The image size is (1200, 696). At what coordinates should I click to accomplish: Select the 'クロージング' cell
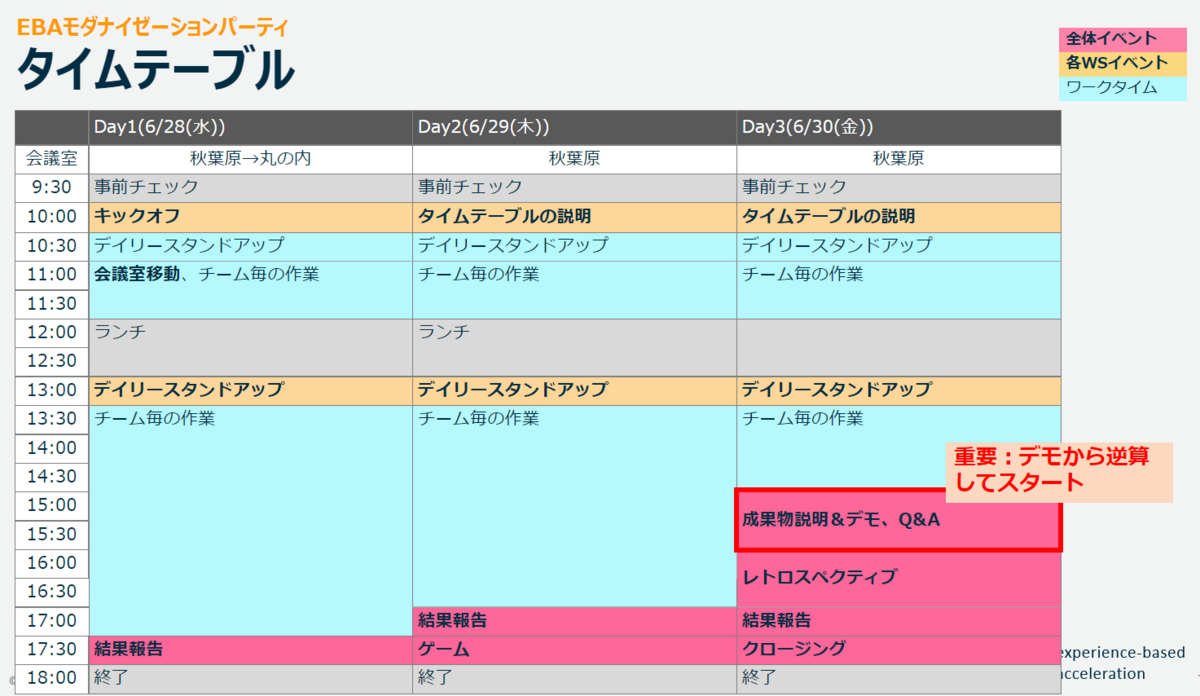click(899, 650)
